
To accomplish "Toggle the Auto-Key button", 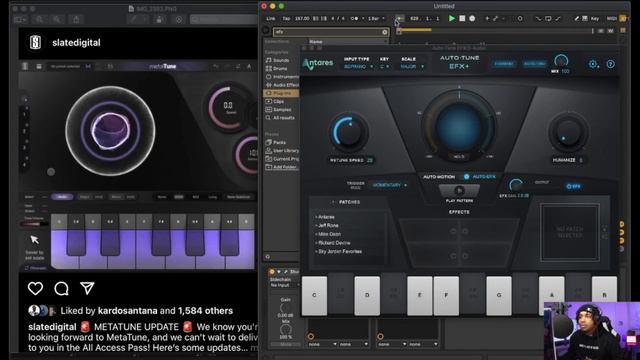I will point(534,64).
